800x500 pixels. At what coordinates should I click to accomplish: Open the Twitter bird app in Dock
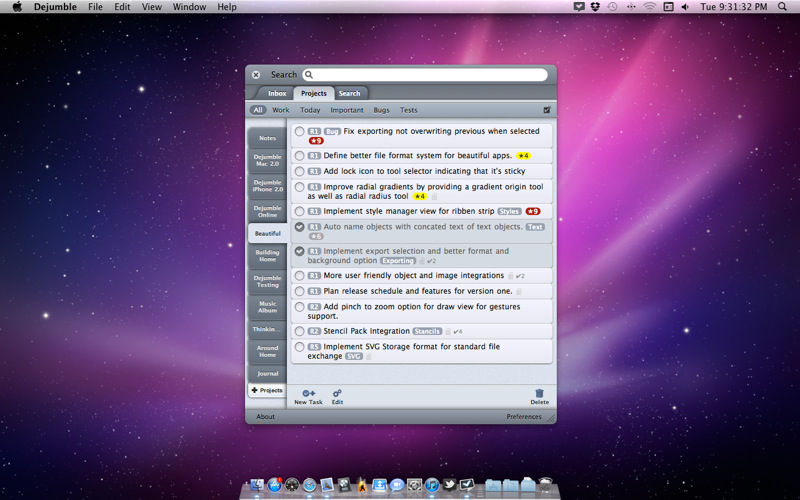449,484
